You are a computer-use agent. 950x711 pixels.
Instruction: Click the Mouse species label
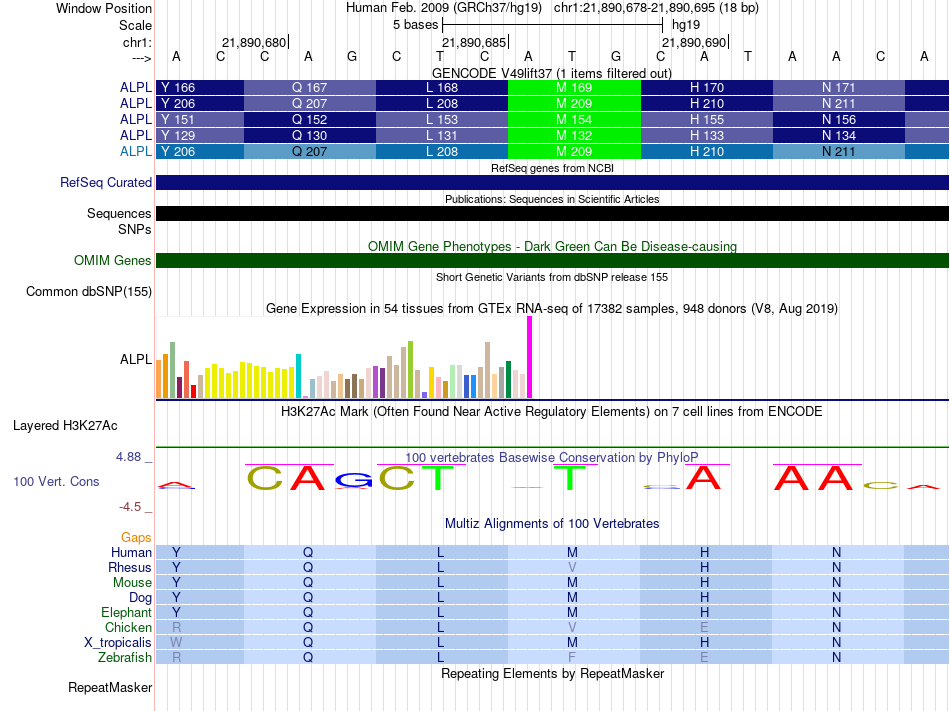coord(132,583)
